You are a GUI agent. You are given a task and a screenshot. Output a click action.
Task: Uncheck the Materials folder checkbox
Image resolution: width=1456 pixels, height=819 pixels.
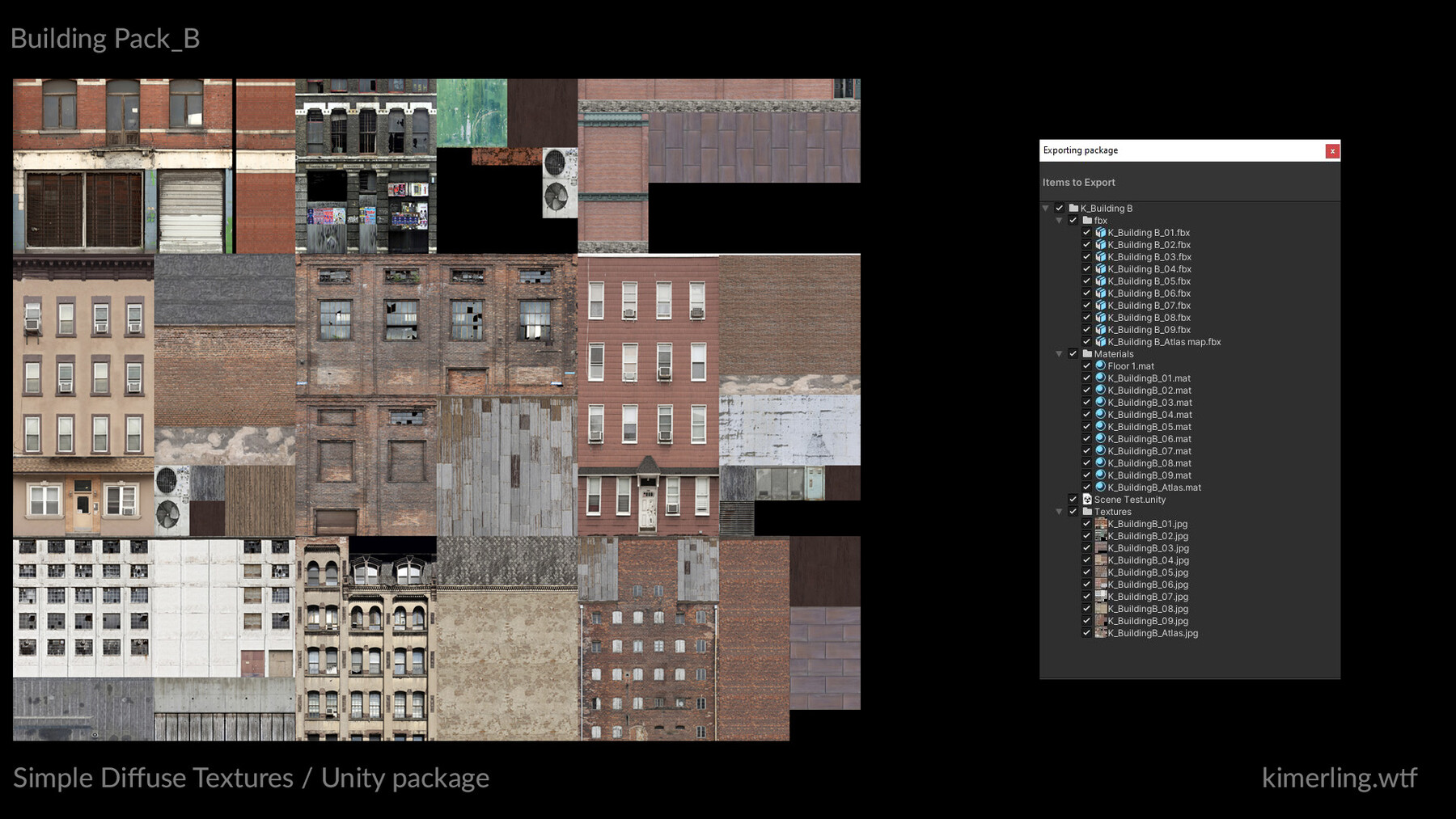1074,353
